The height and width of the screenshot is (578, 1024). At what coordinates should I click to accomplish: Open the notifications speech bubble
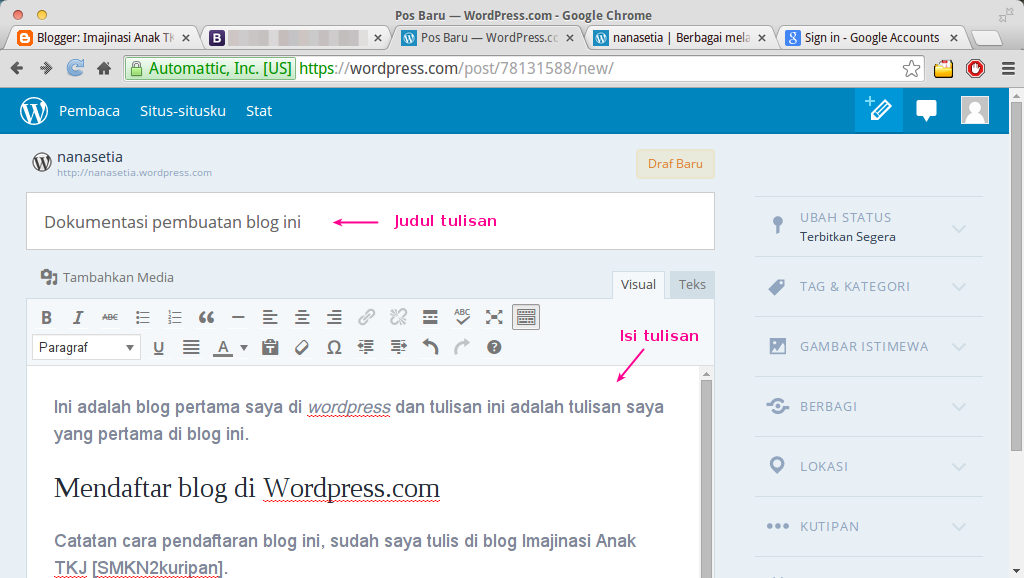pyautogui.click(x=926, y=110)
